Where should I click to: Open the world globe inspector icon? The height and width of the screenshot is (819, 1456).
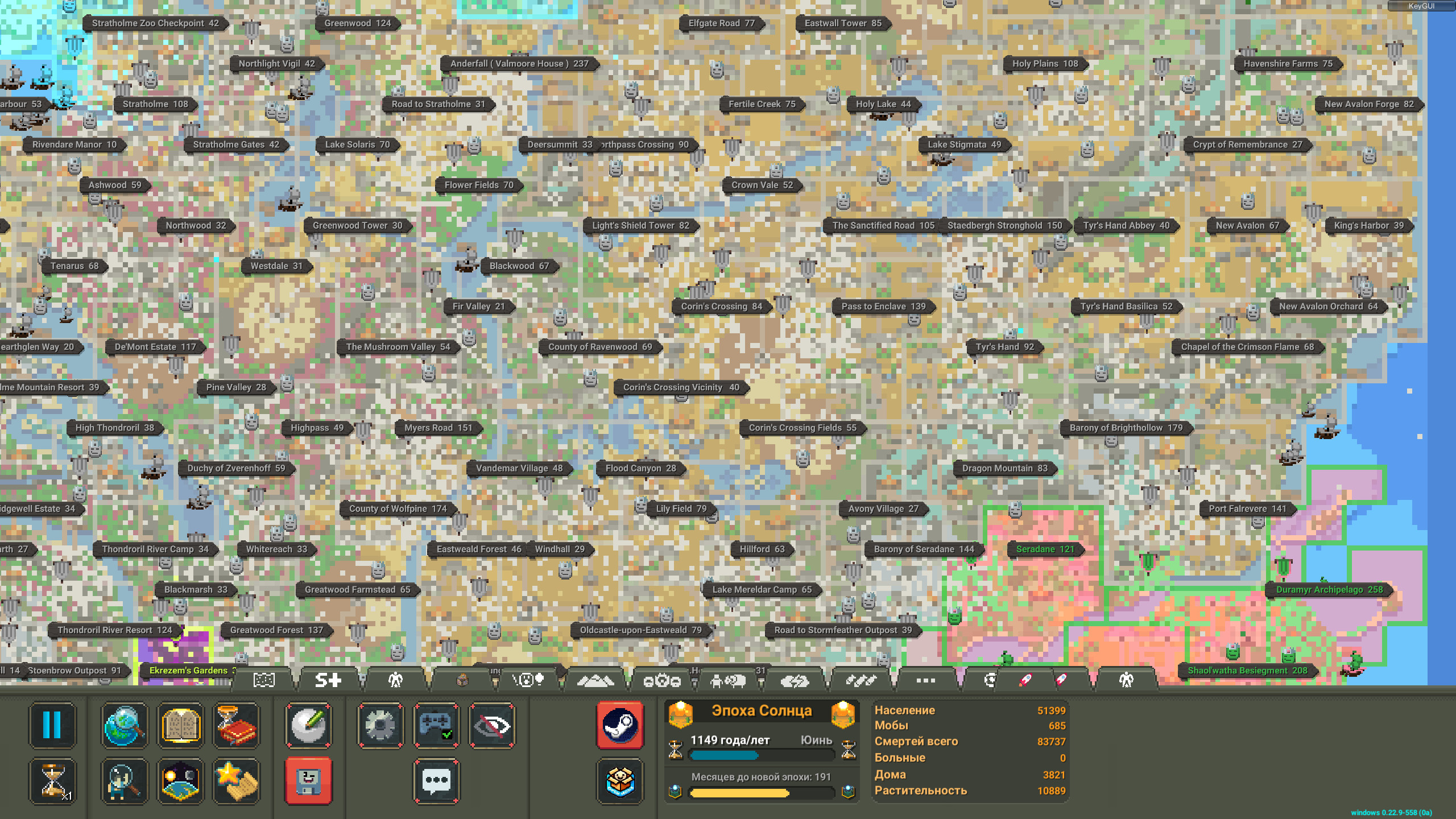point(124,725)
